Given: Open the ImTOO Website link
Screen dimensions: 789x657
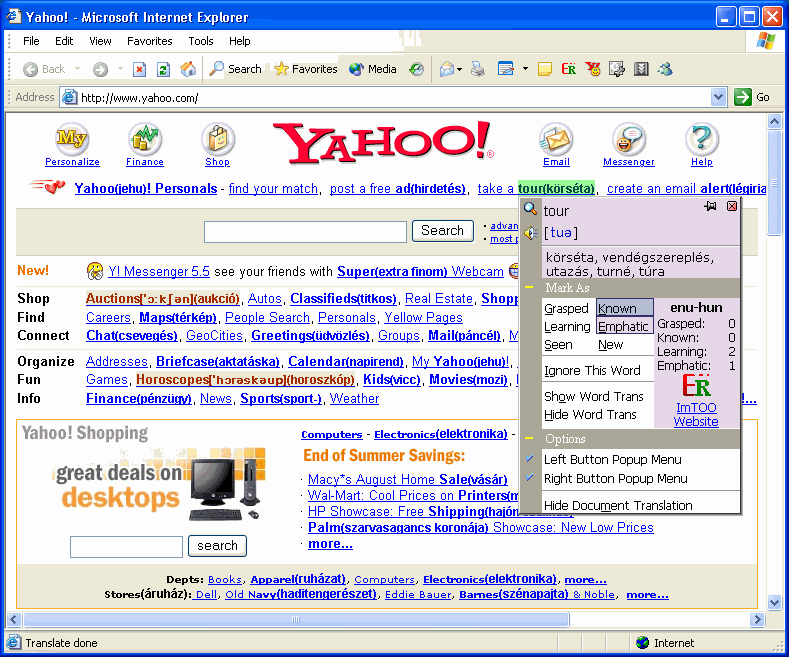Looking at the screenshot, I should (696, 415).
